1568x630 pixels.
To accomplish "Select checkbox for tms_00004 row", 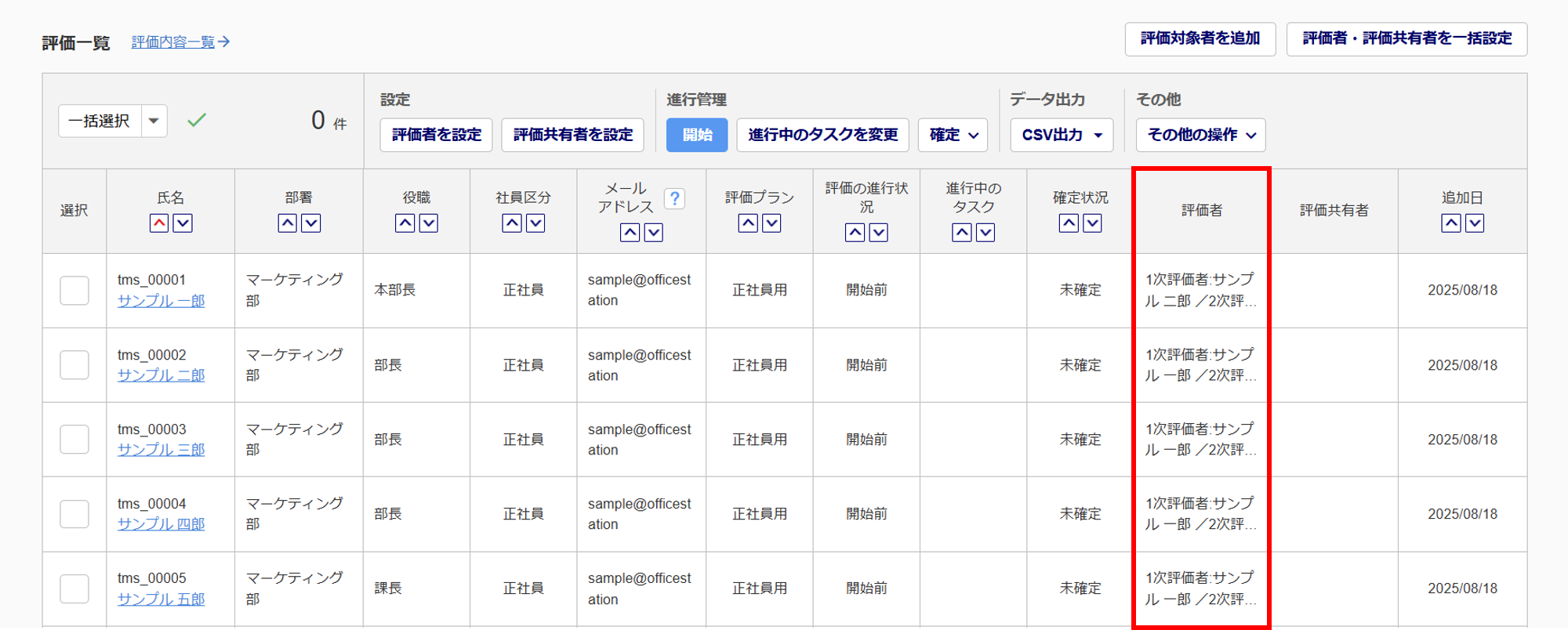I will point(74,514).
